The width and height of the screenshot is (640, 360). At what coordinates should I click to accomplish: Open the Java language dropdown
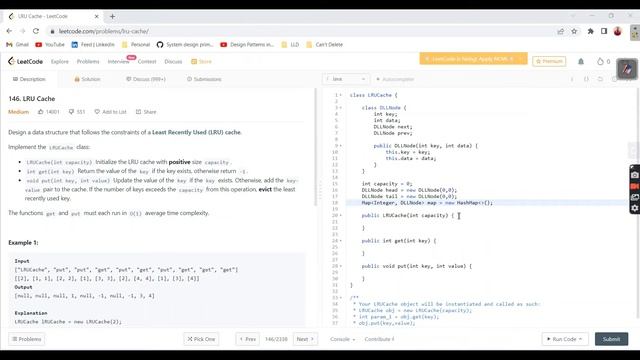click(x=346, y=79)
